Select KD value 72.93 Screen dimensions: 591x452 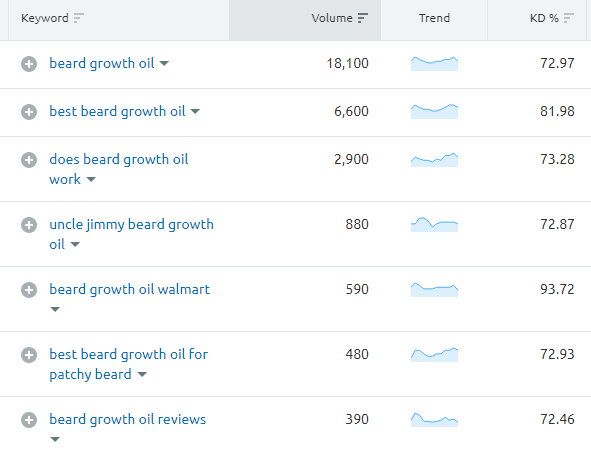(557, 354)
